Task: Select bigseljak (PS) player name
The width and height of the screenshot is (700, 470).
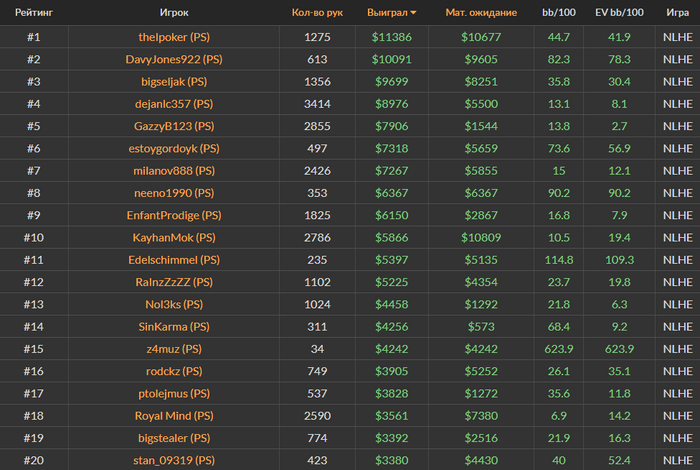Action: 174,82
